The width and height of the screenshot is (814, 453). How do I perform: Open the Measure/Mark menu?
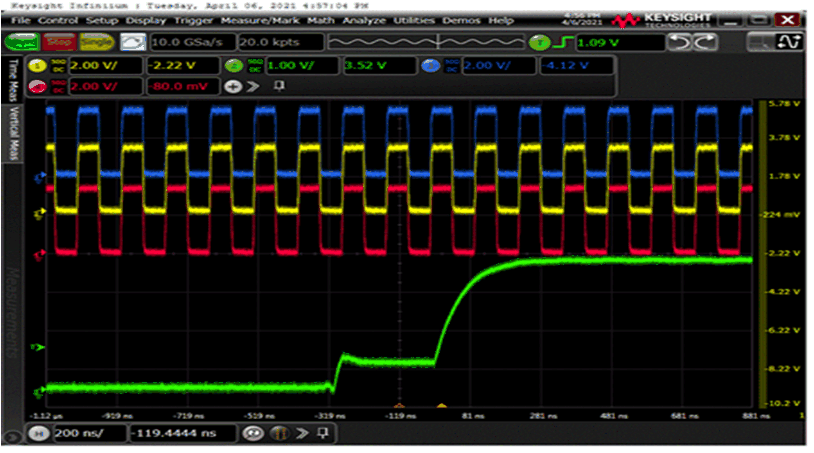[272, 20]
